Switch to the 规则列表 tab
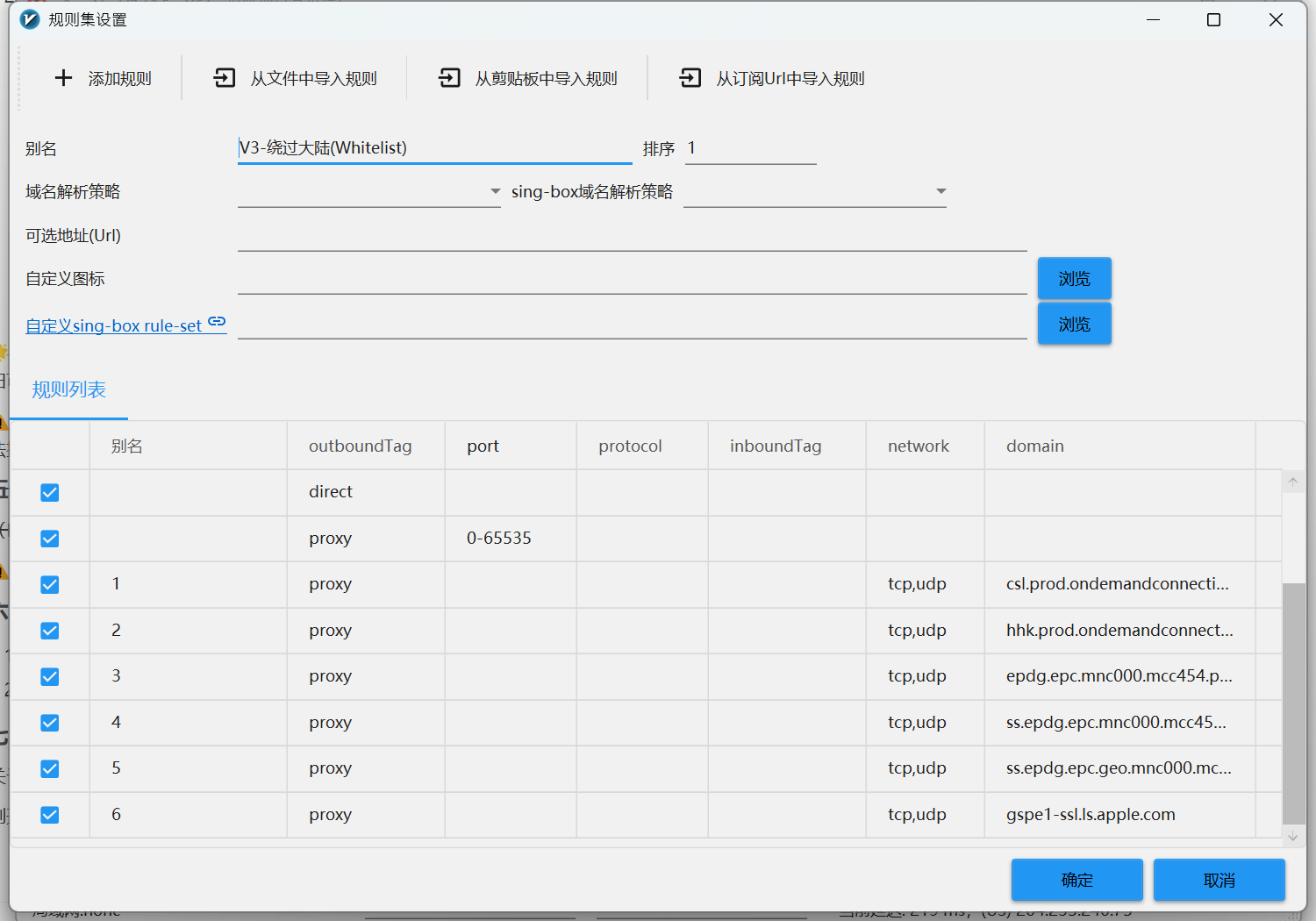The height and width of the screenshot is (921, 1316). (x=69, y=389)
